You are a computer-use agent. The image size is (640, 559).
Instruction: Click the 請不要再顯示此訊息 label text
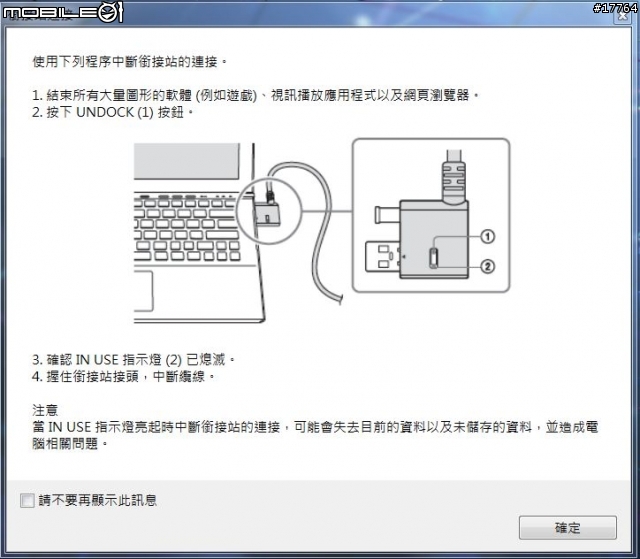tap(98, 500)
